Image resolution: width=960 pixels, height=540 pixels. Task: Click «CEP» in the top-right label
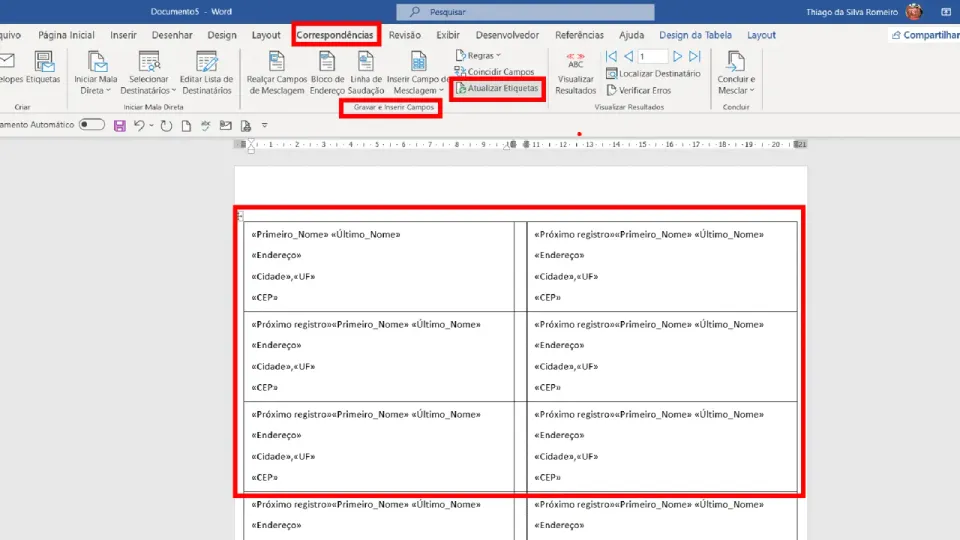coord(547,297)
